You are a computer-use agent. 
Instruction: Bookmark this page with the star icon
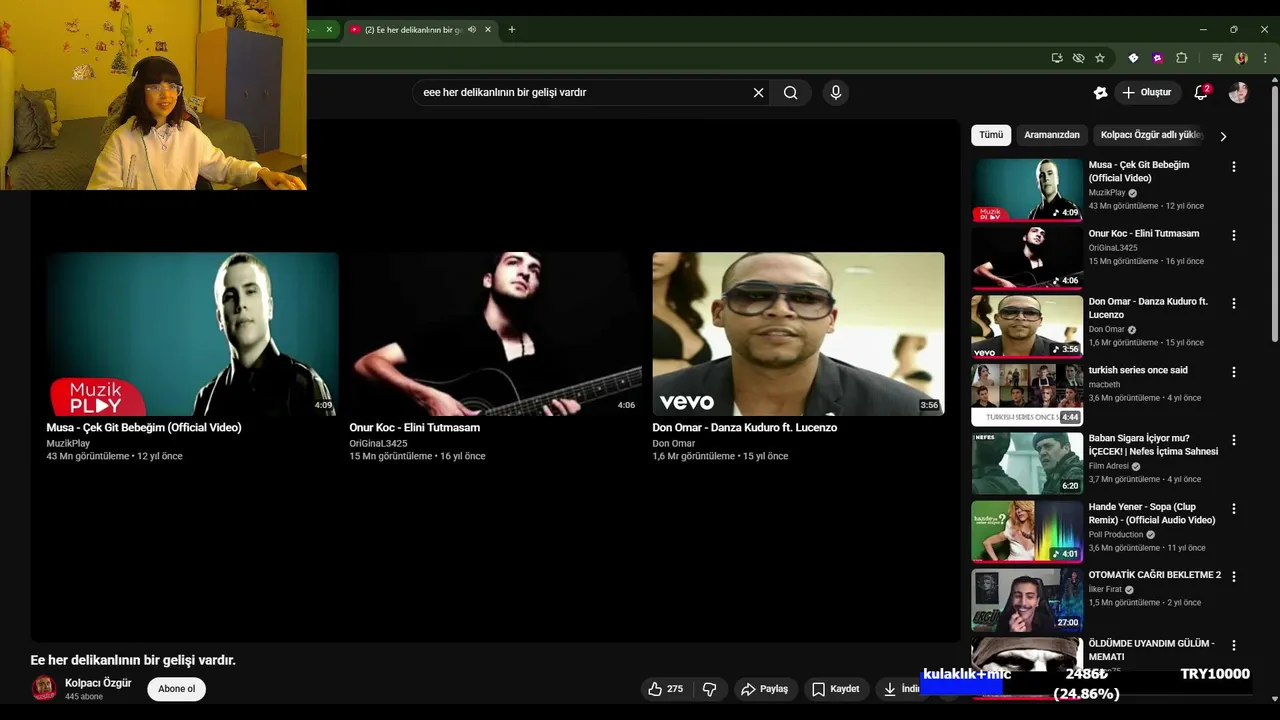1100,58
